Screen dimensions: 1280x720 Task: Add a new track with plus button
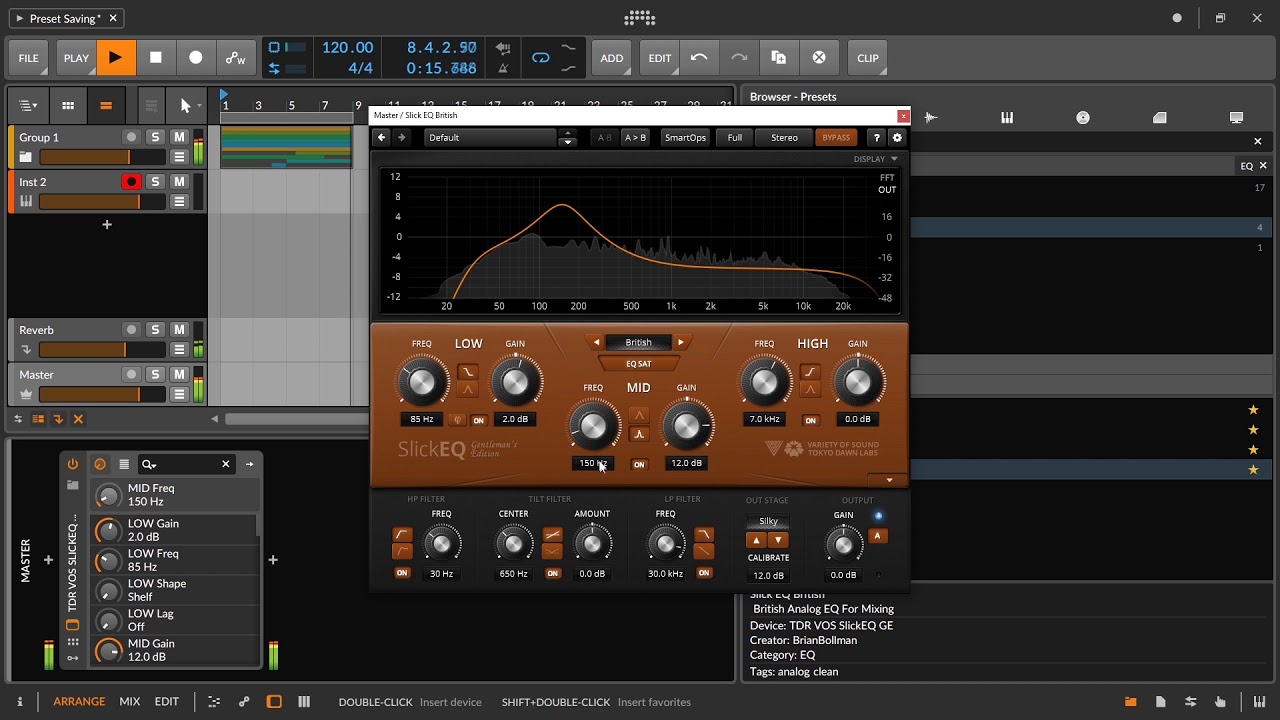point(107,225)
